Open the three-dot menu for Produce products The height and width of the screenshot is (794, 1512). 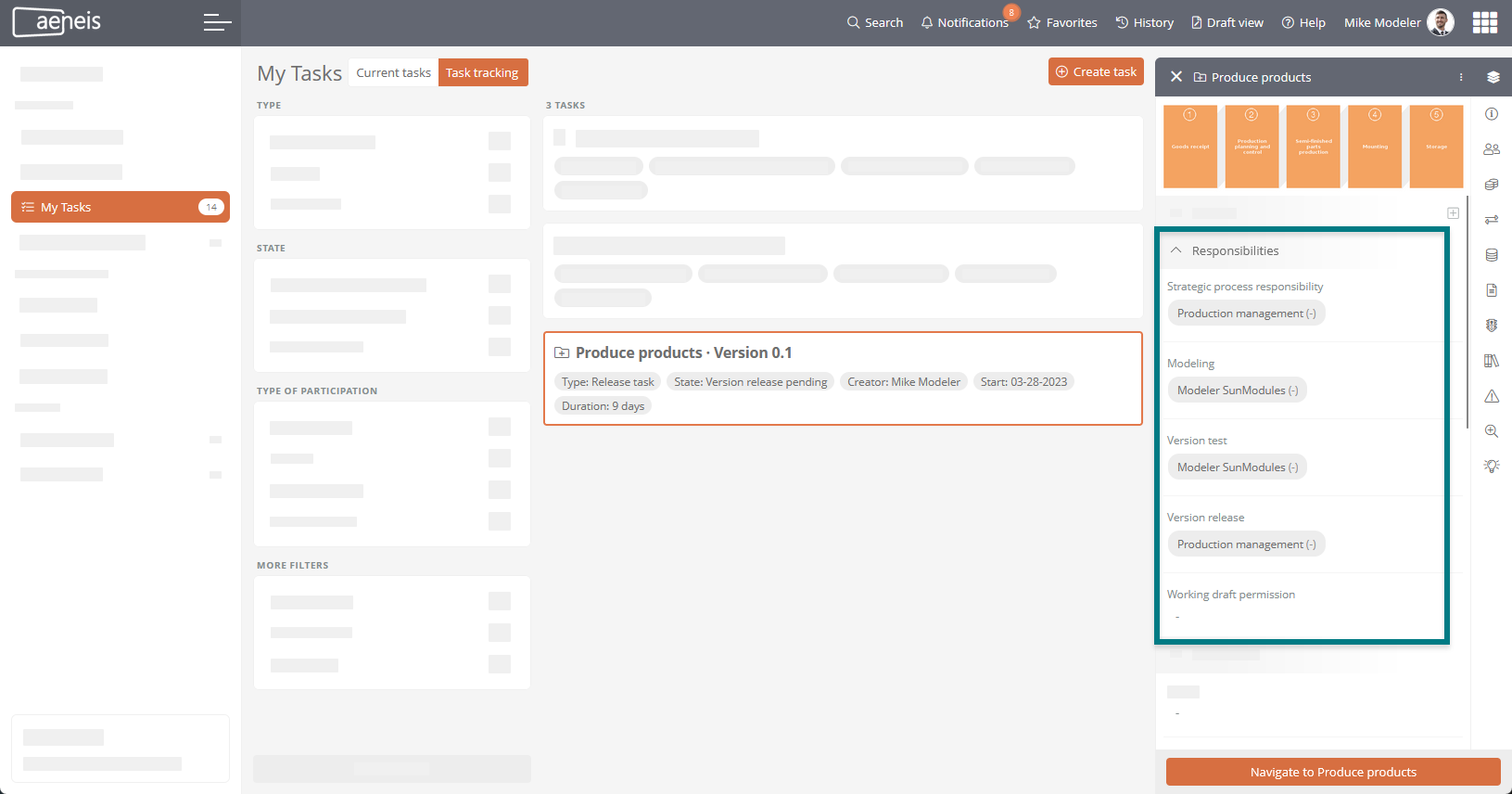(x=1461, y=77)
